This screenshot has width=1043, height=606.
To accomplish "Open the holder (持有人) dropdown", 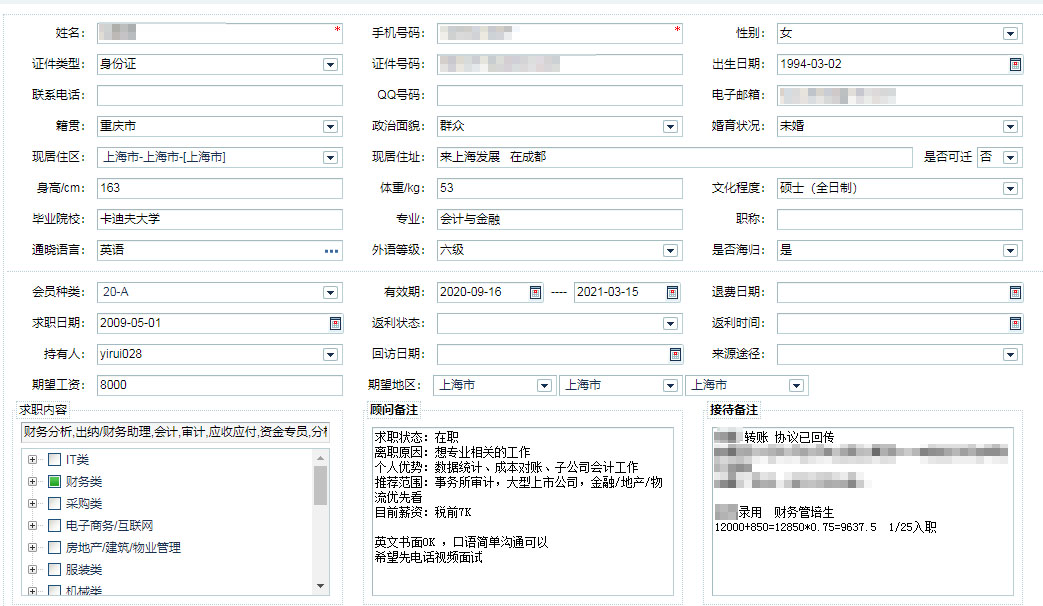I will click(330, 355).
